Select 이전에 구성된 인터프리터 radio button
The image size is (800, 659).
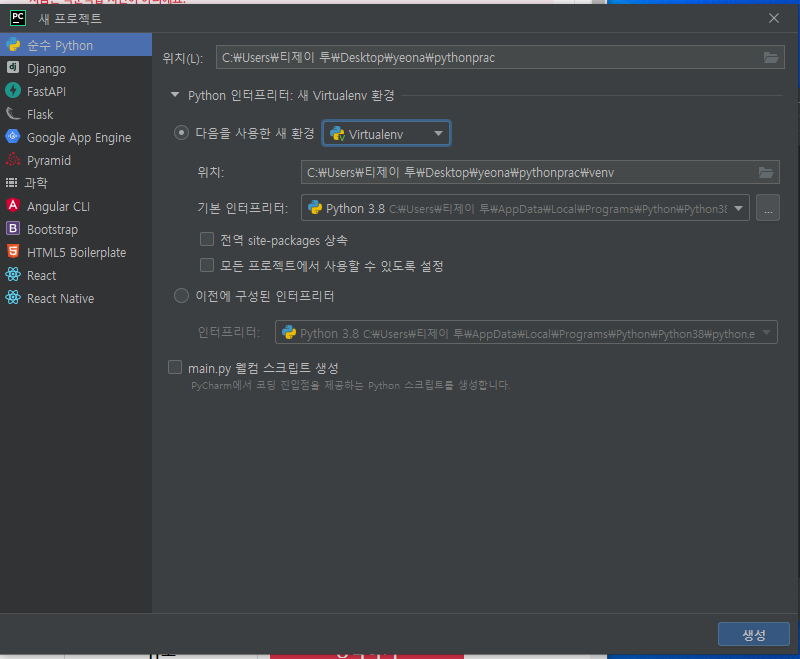coord(181,296)
